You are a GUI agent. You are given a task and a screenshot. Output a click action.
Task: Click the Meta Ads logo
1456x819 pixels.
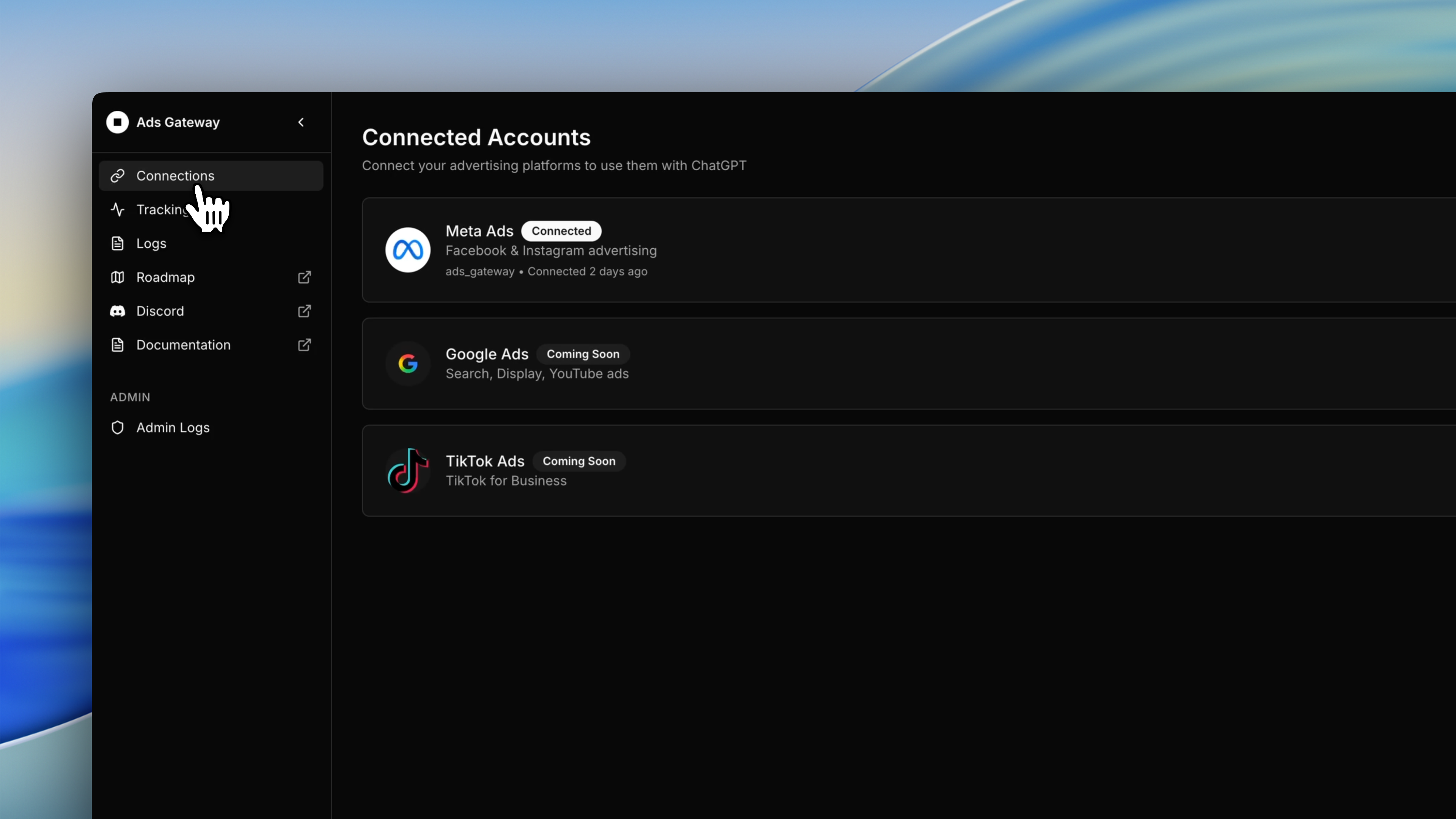pyautogui.click(x=408, y=250)
